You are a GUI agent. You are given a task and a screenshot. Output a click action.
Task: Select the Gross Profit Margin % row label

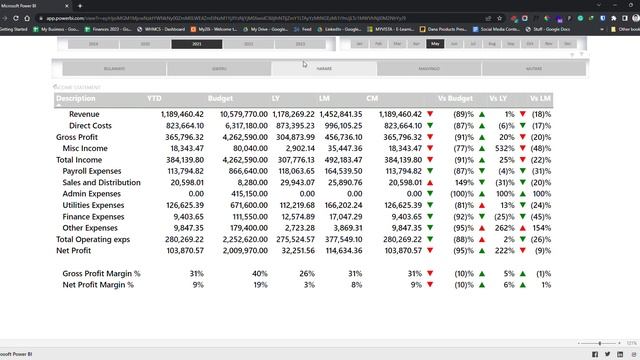point(101,273)
